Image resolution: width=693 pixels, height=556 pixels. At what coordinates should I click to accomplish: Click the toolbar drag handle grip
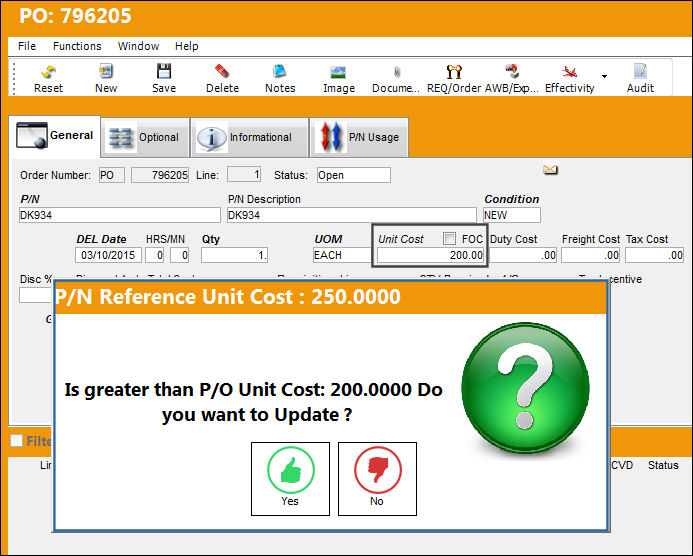(14, 78)
